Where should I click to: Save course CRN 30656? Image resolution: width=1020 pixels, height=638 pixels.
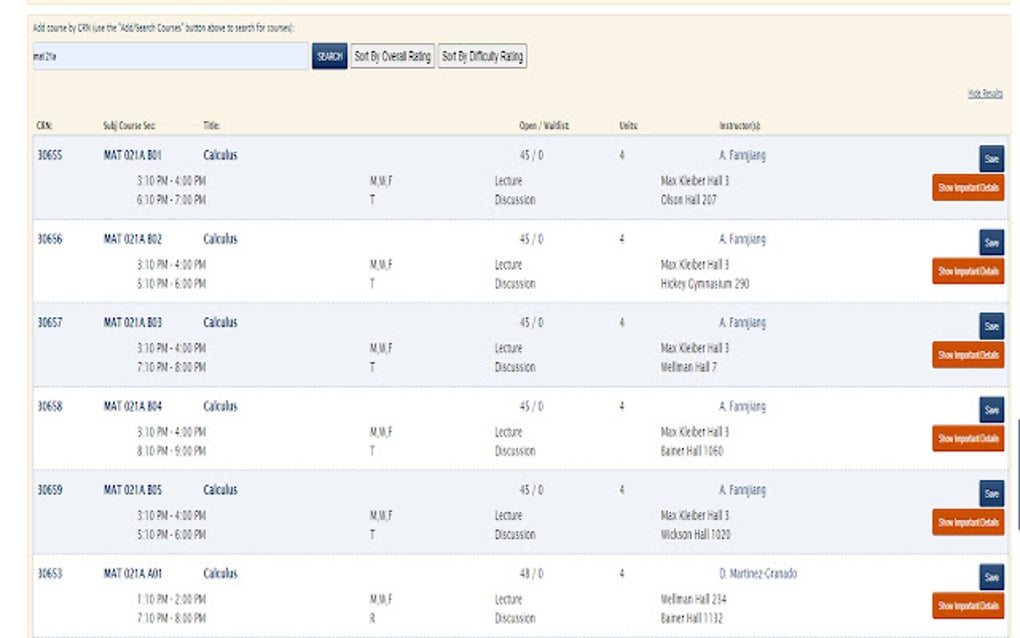tap(991, 243)
